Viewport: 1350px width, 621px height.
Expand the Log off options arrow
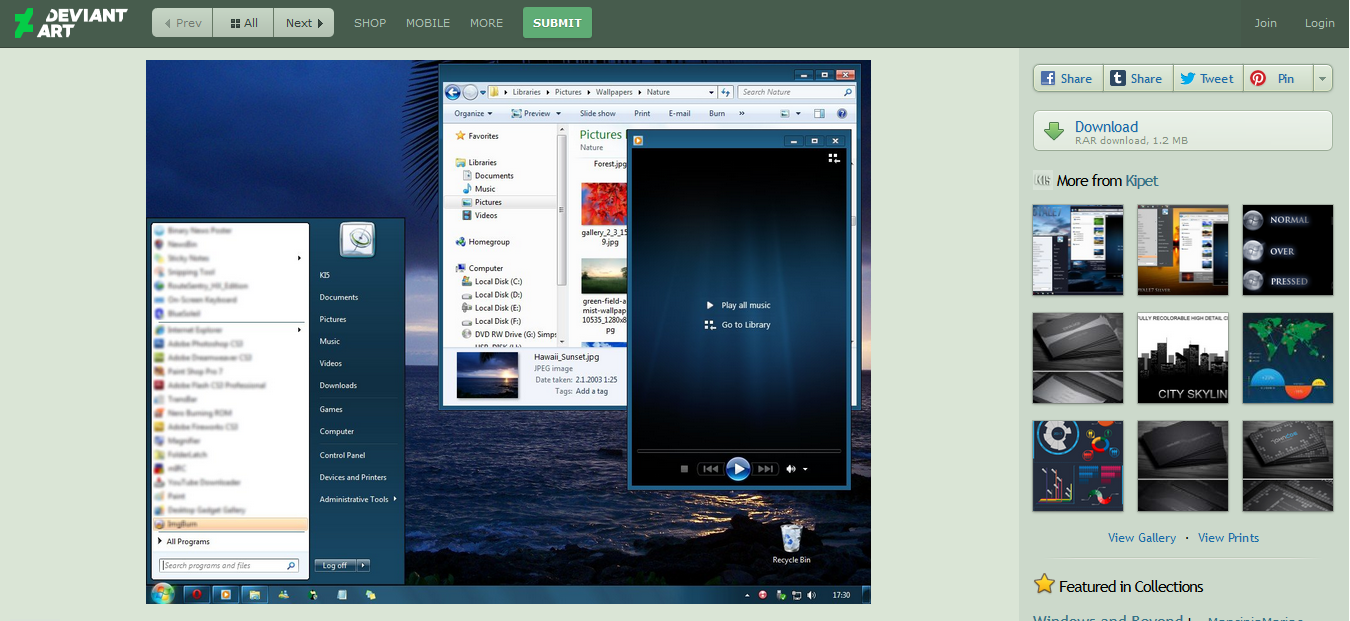coord(363,566)
